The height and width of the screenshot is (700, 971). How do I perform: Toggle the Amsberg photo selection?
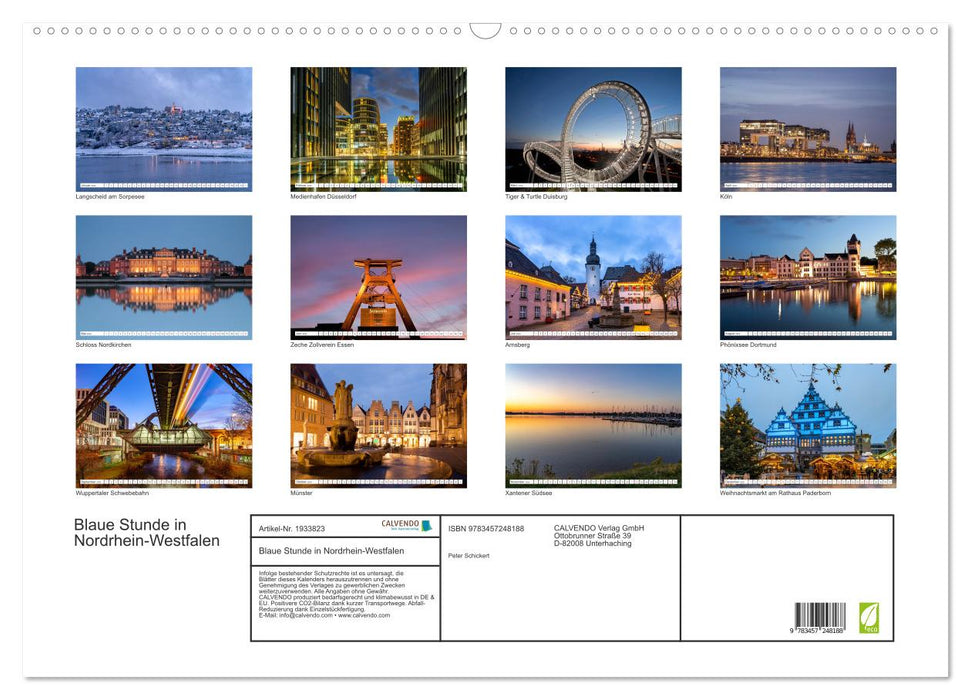click(x=592, y=277)
